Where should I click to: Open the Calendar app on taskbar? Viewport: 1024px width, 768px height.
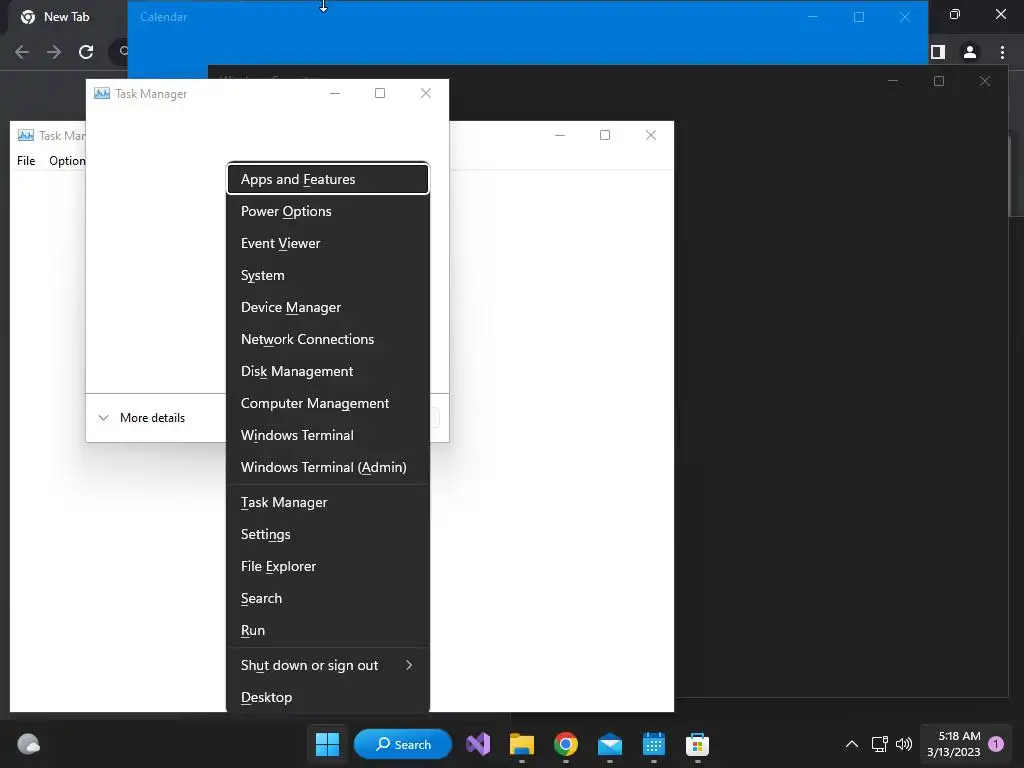tap(653, 744)
